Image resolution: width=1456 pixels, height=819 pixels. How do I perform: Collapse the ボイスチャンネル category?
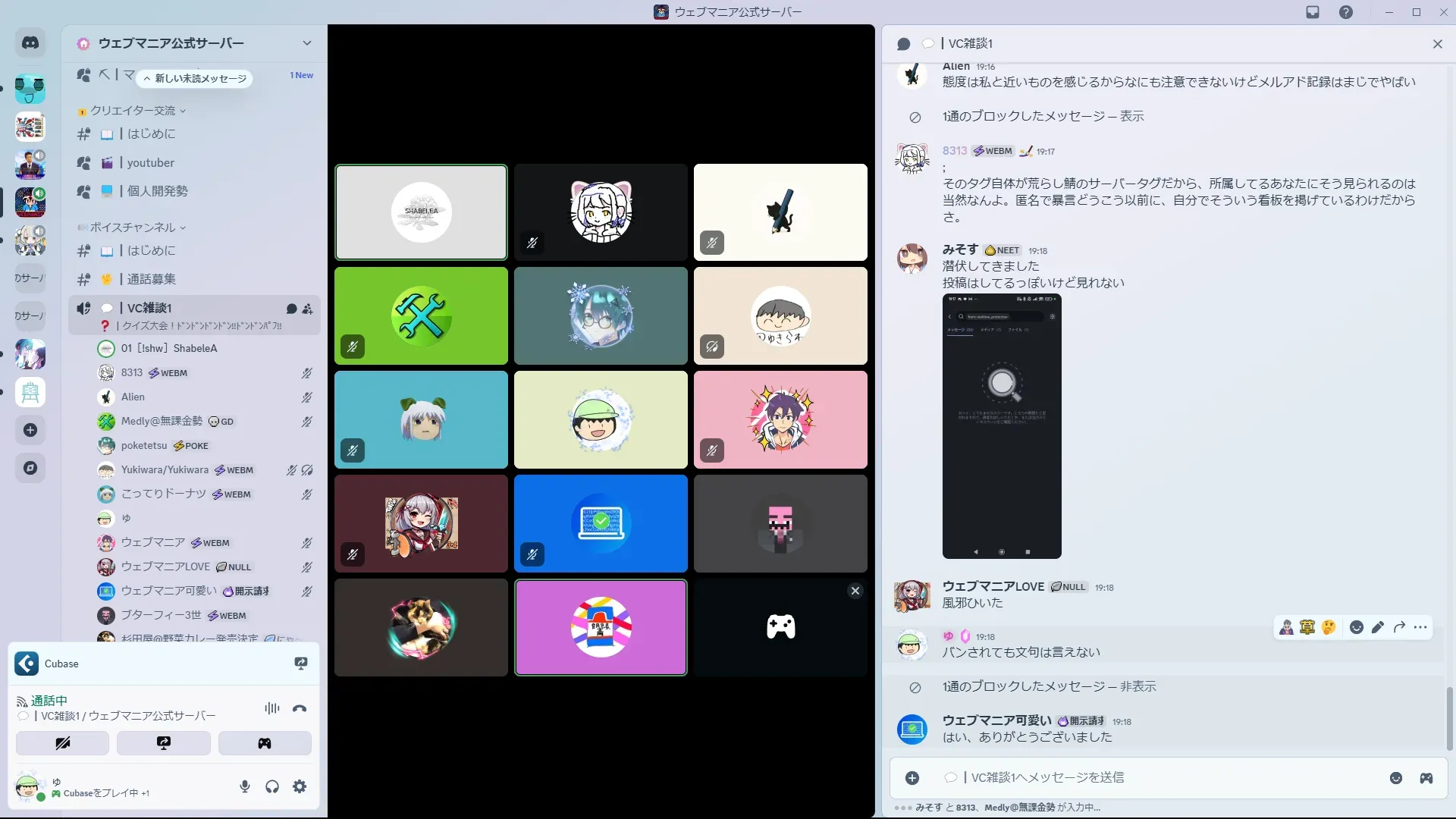[x=133, y=227]
